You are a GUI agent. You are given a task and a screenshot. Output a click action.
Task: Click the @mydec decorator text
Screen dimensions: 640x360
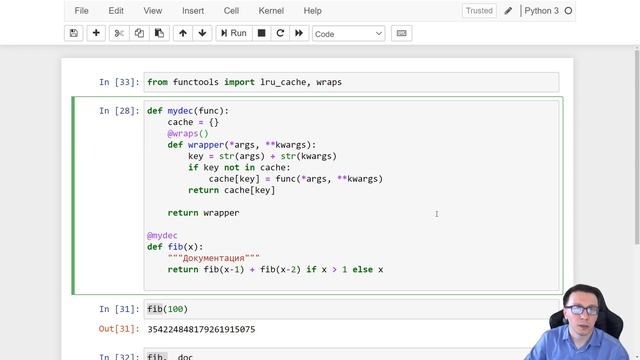[x=162, y=236]
